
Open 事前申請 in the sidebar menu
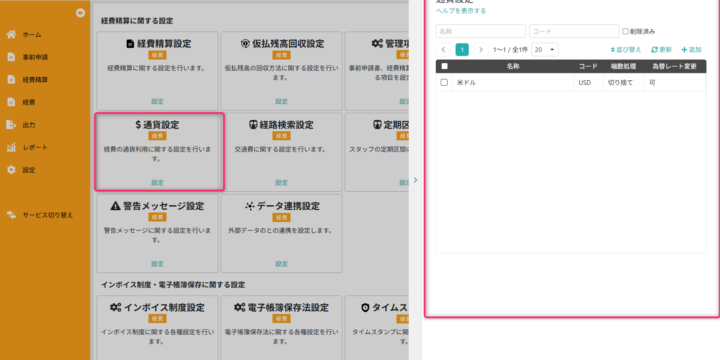point(35,57)
